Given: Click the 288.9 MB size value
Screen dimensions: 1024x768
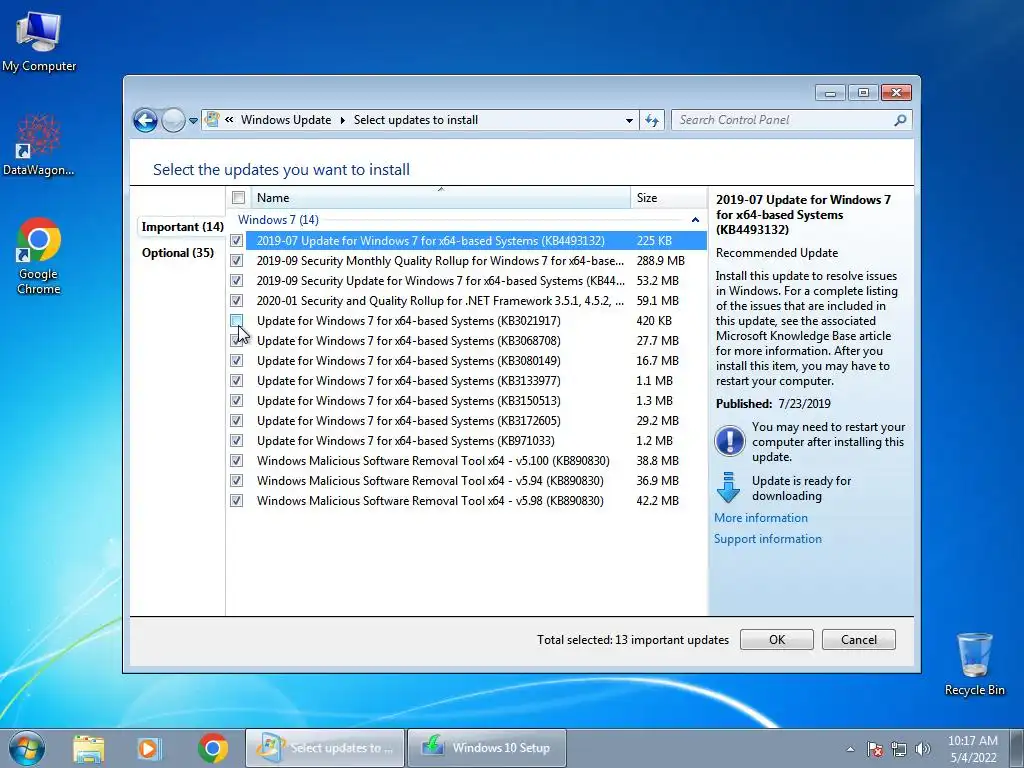Looking at the screenshot, I should [x=660, y=261].
